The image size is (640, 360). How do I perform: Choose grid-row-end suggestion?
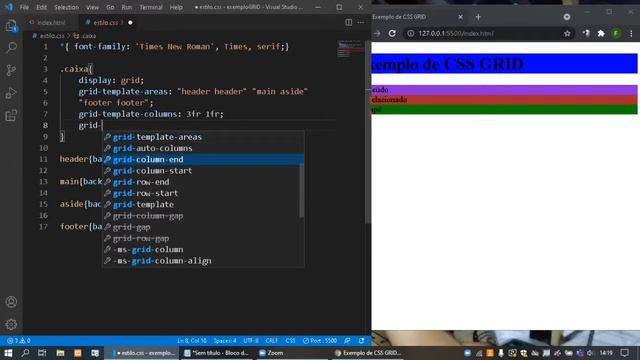point(203,182)
